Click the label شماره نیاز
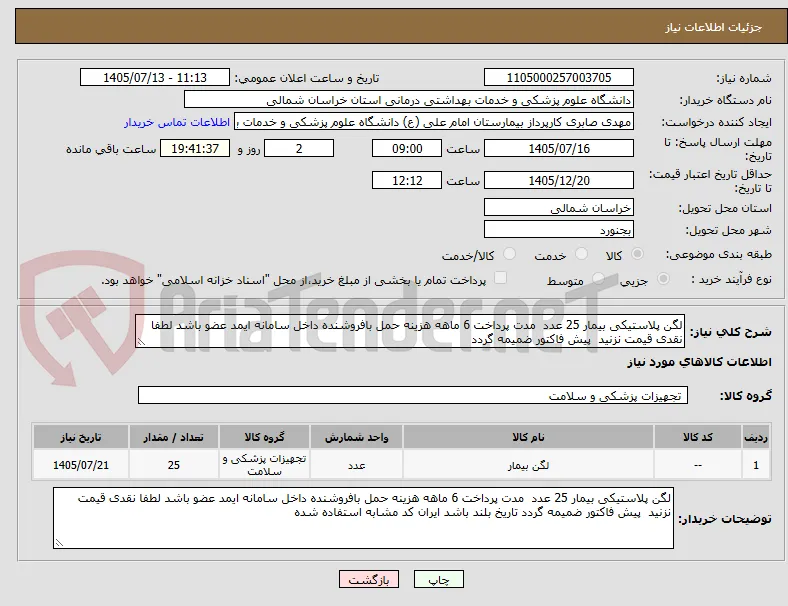This screenshot has width=788, height=606. click(744, 78)
